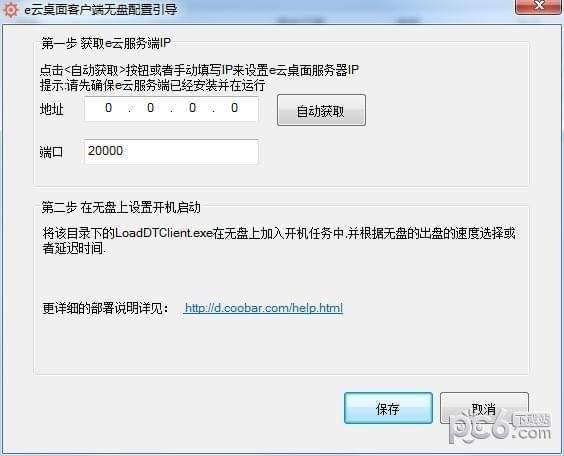Select the third octet of the IP address
The image size is (564, 456).
(192, 108)
